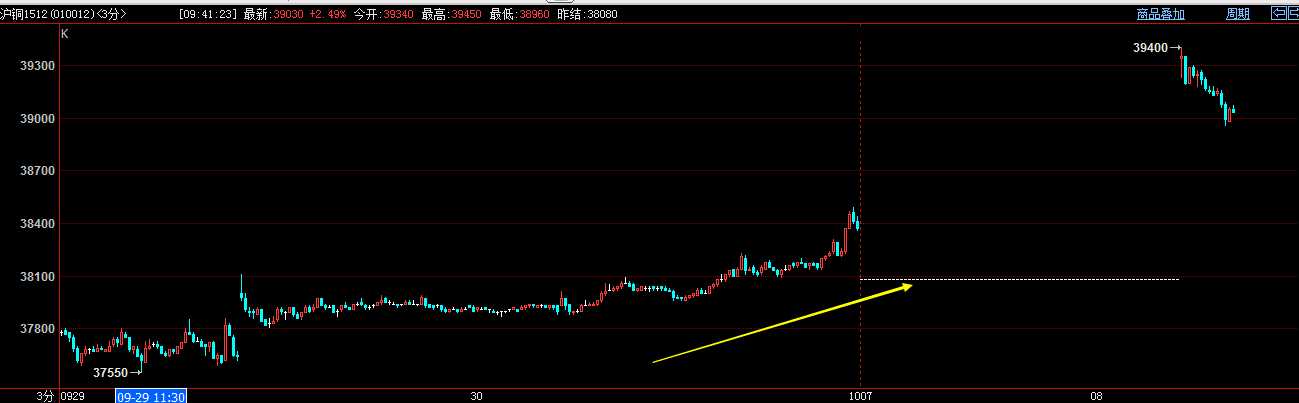Click the highlighted 09-29 11:30 time label

151,396
